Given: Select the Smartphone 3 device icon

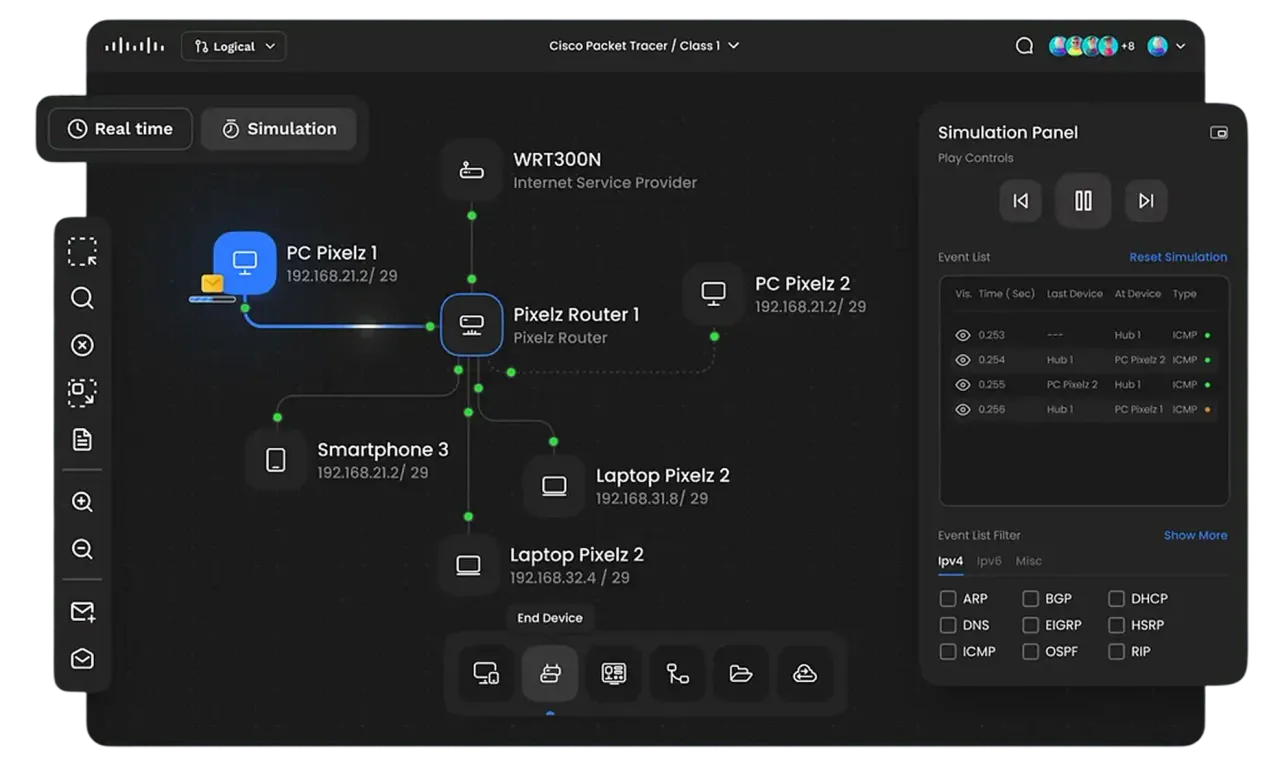Looking at the screenshot, I should (x=276, y=460).
